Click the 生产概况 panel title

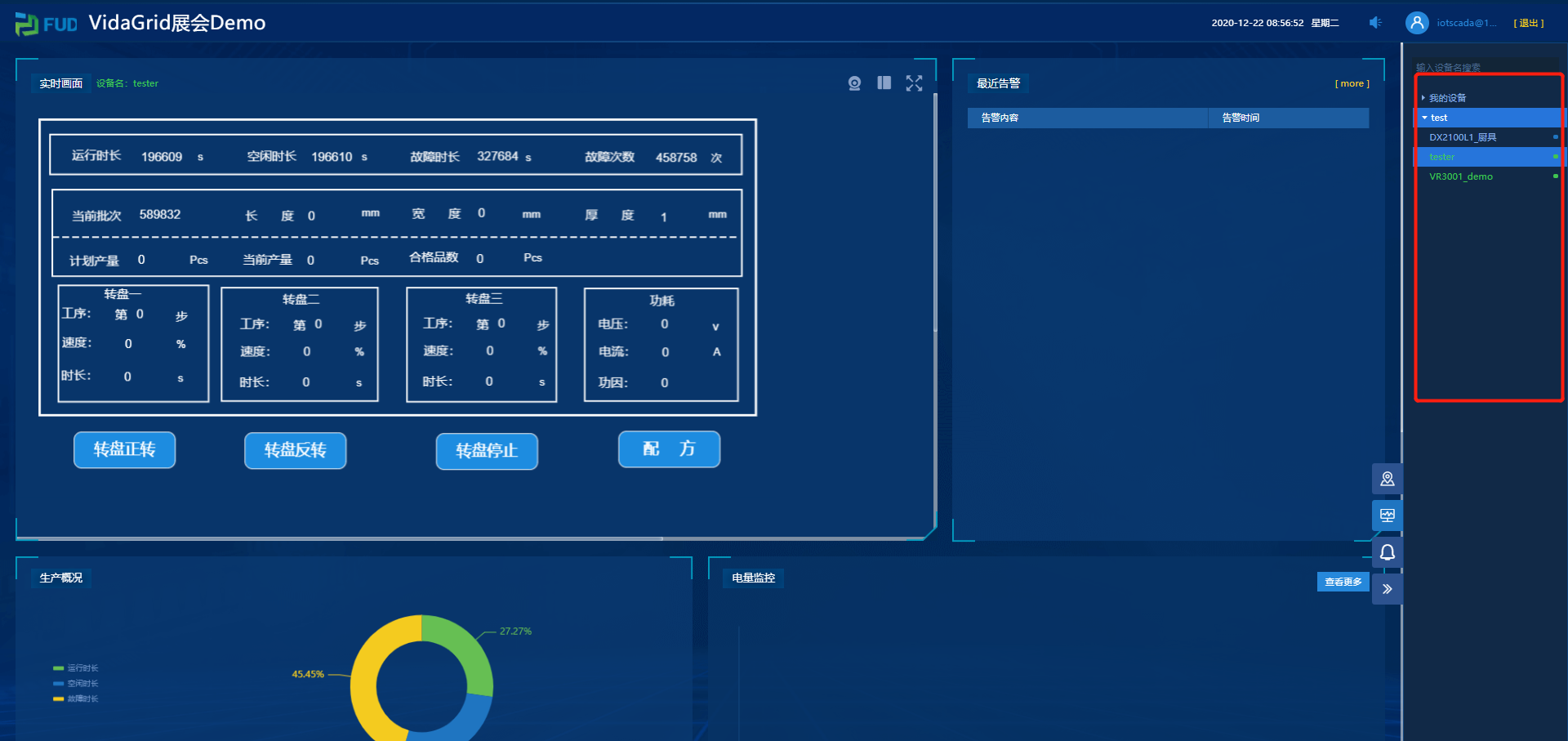point(61,578)
